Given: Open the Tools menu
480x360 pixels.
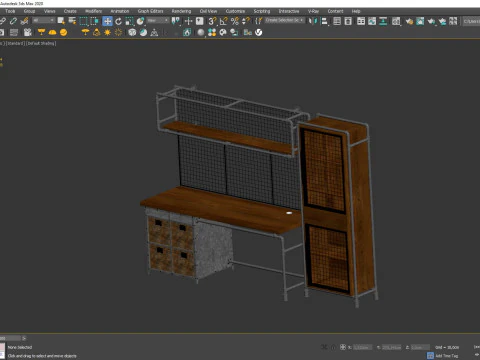Looking at the screenshot, I should (10, 11).
